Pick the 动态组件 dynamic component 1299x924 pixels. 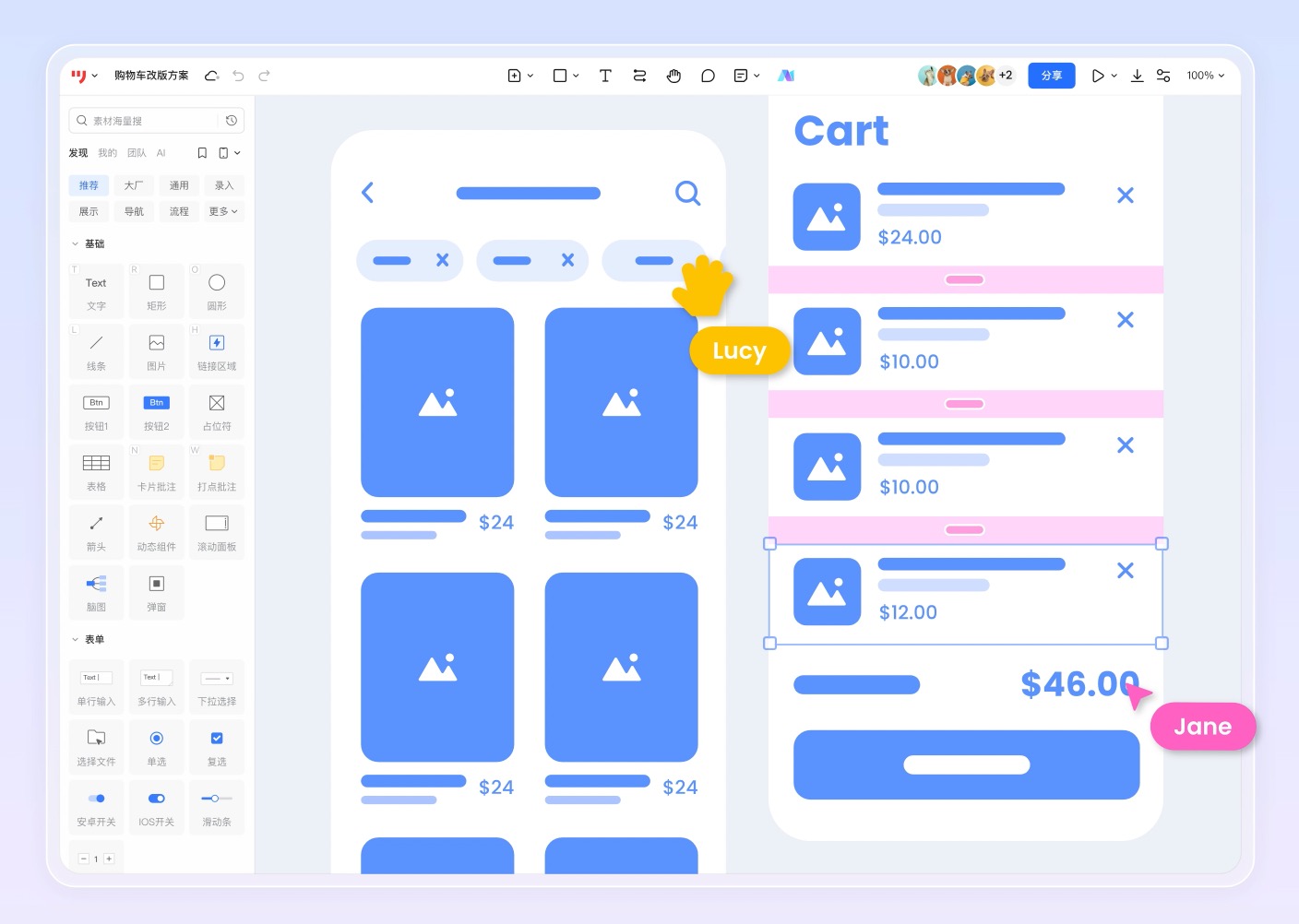click(157, 533)
